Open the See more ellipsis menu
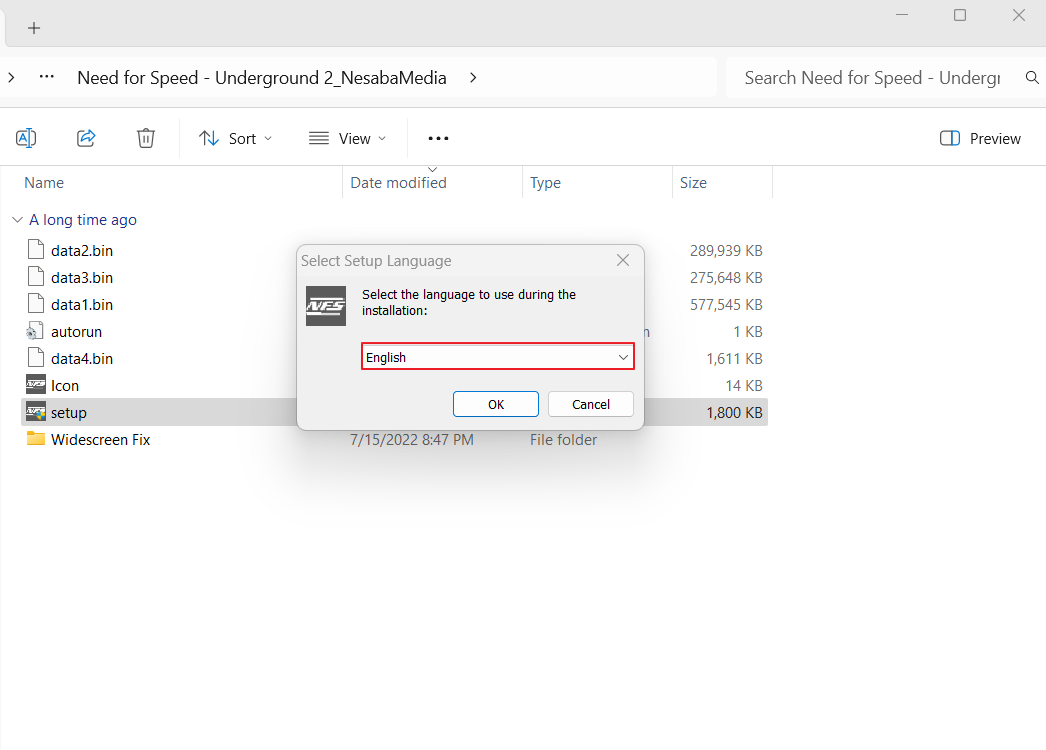Screen dimensions: 1046x750 point(438,138)
